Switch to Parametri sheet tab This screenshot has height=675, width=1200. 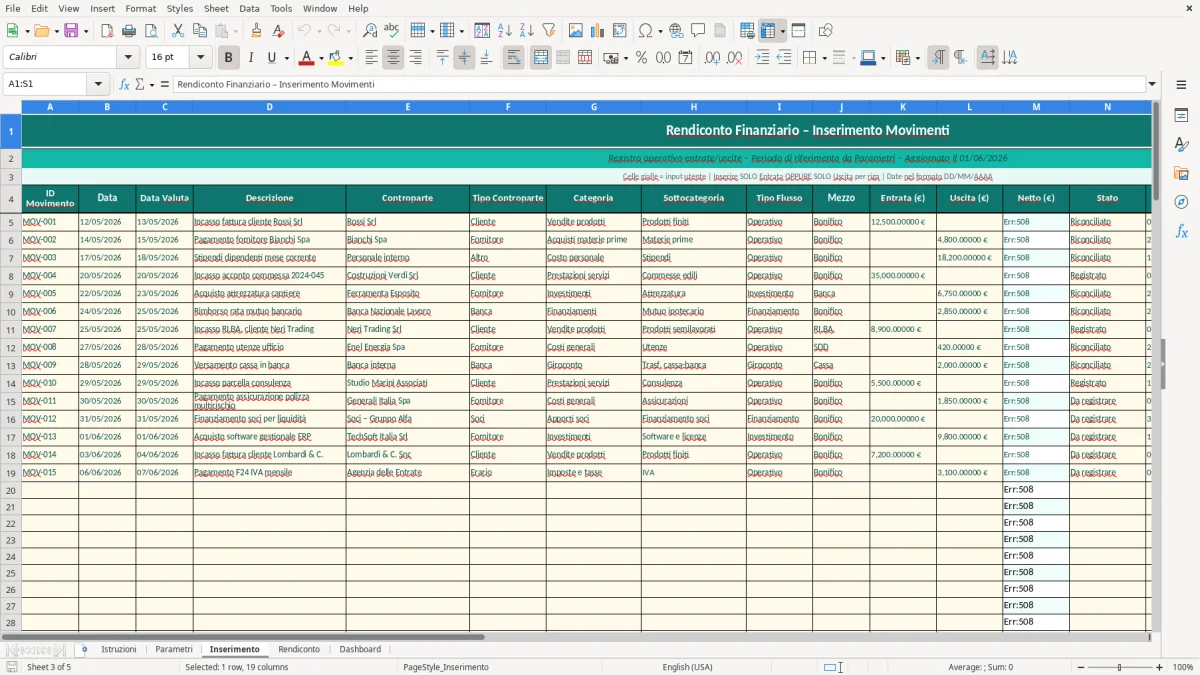173,650
